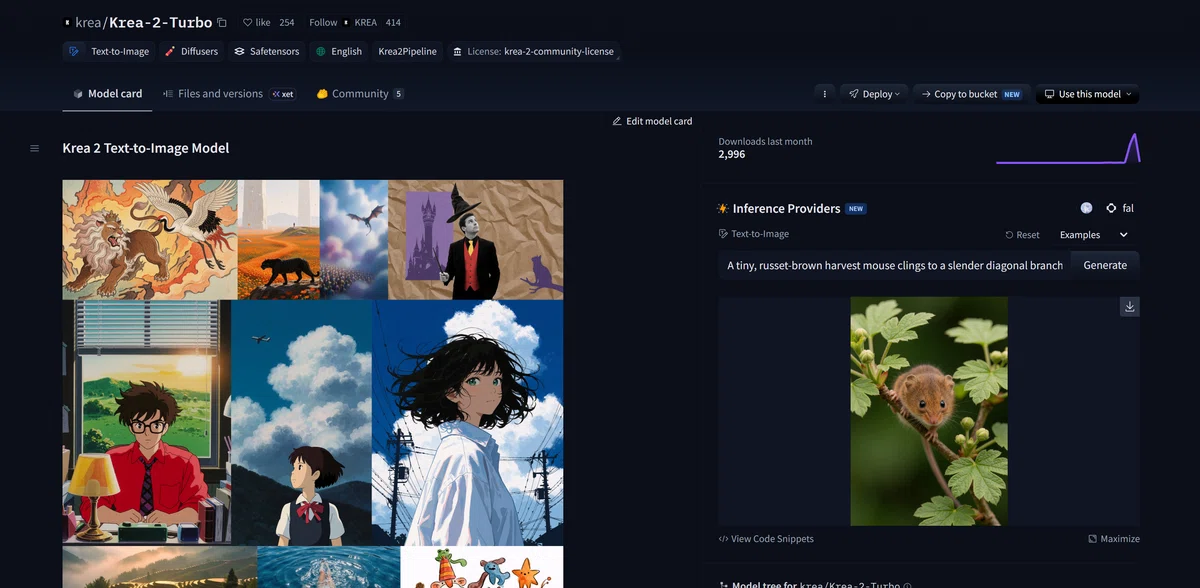
Task: Open the krea-2-community-license tag
Action: 533,51
